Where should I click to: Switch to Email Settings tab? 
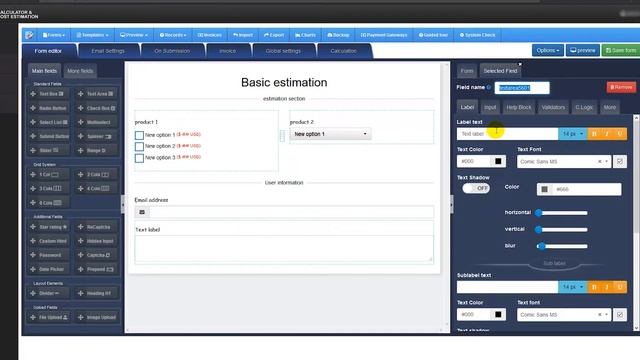108,51
